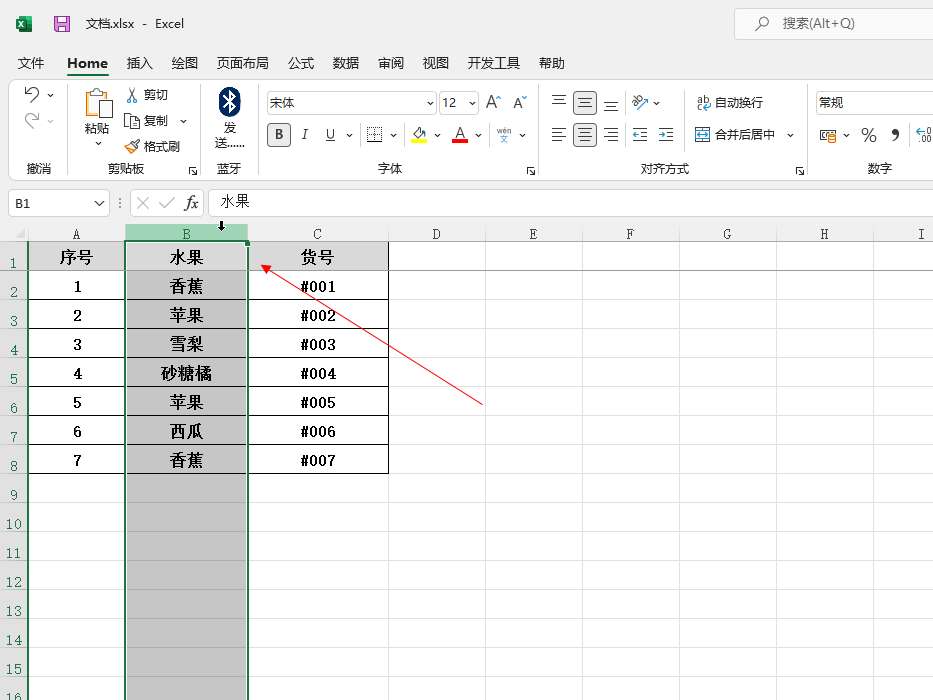Expand the font color dropdown arrow

(478, 135)
